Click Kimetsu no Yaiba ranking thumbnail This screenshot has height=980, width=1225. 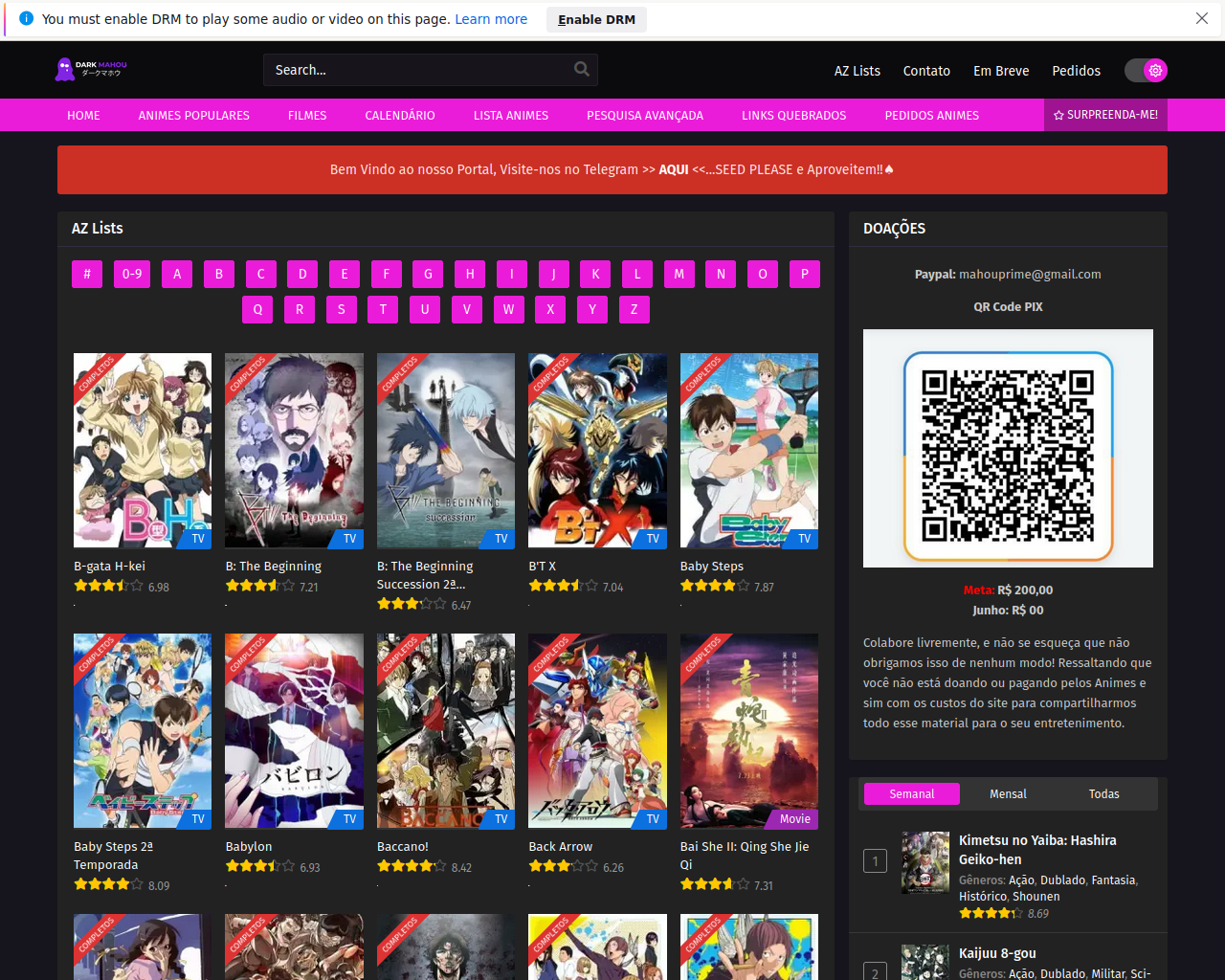pos(925,862)
